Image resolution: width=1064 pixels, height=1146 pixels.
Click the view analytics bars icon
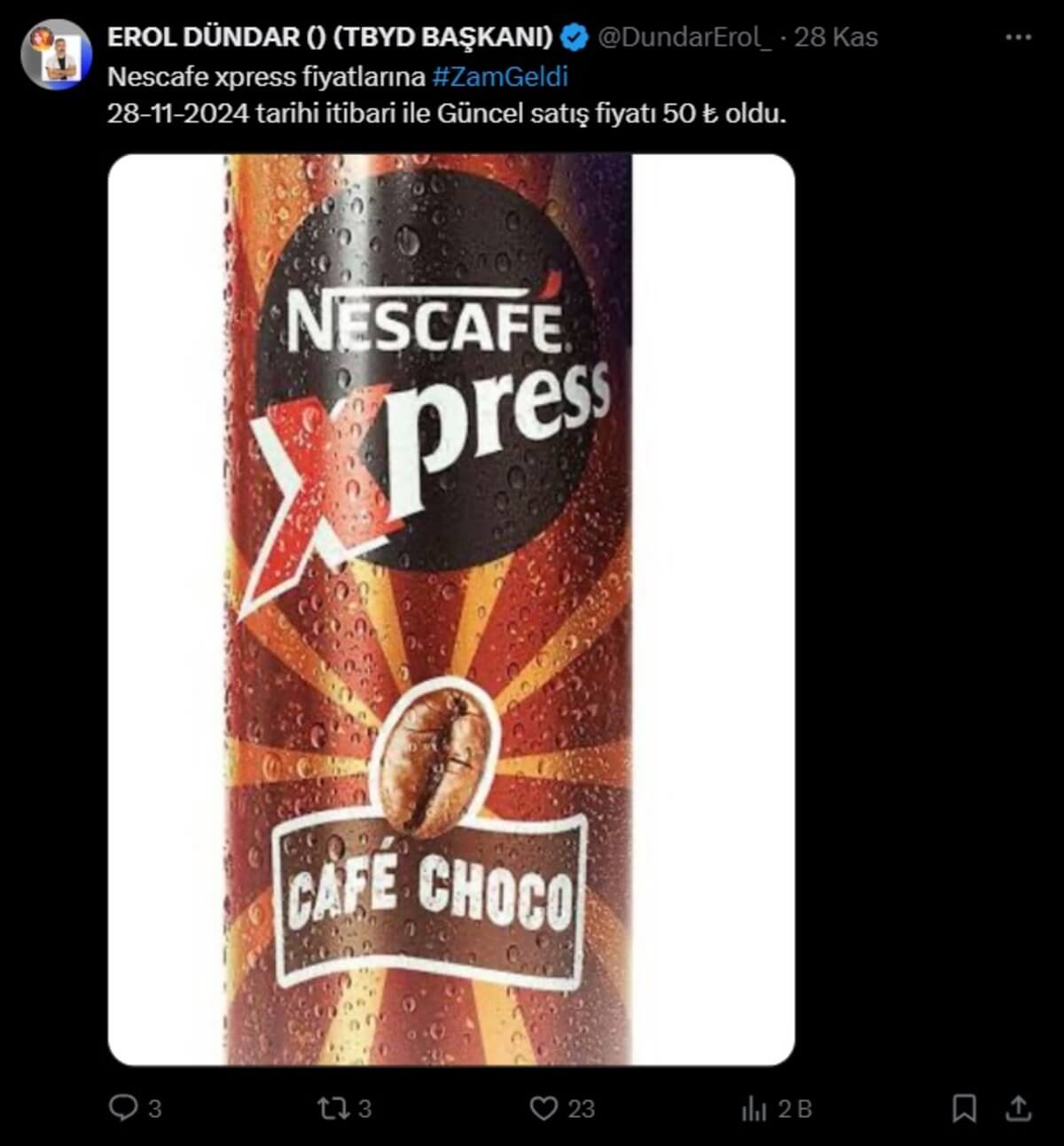[x=755, y=1104]
